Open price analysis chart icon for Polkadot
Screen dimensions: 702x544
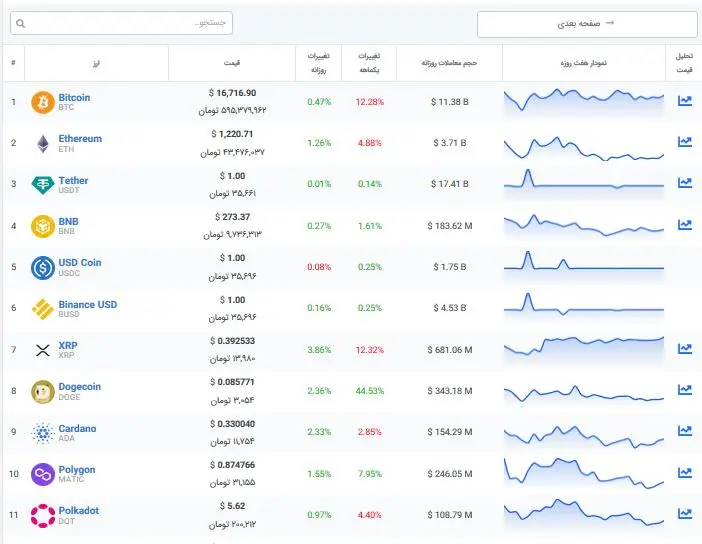coord(685,513)
